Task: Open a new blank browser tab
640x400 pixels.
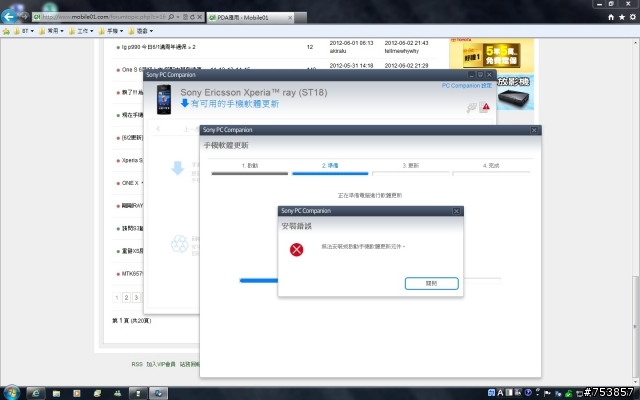Action: pyautogui.click(x=300, y=18)
